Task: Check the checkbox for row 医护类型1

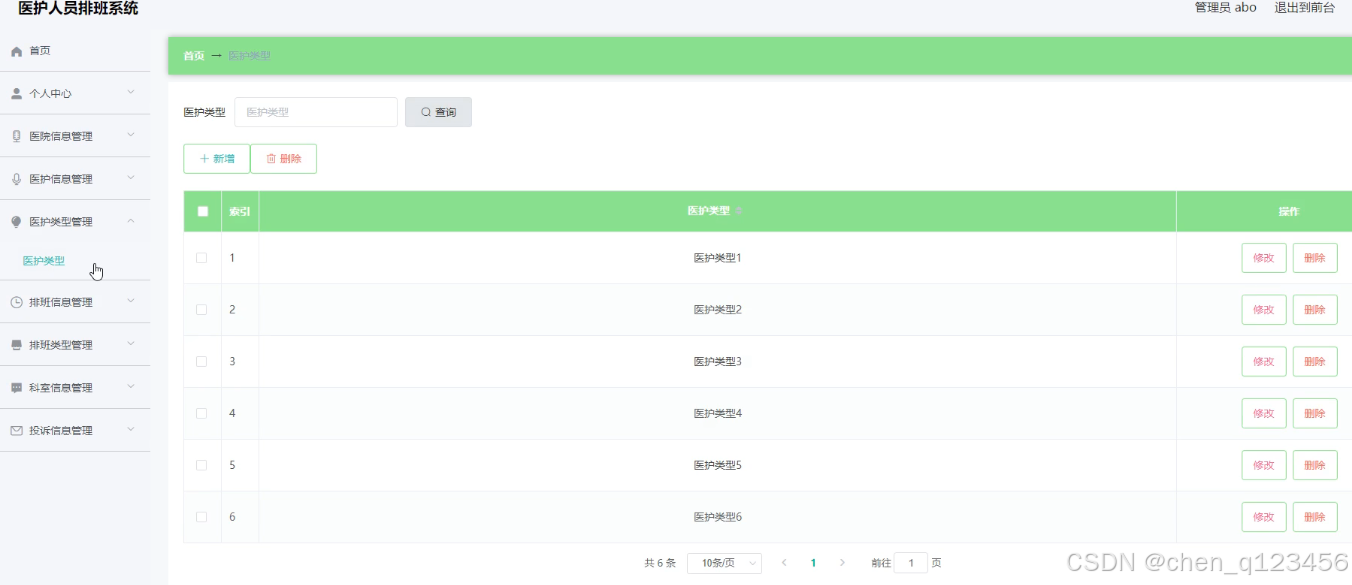Action: click(201, 257)
